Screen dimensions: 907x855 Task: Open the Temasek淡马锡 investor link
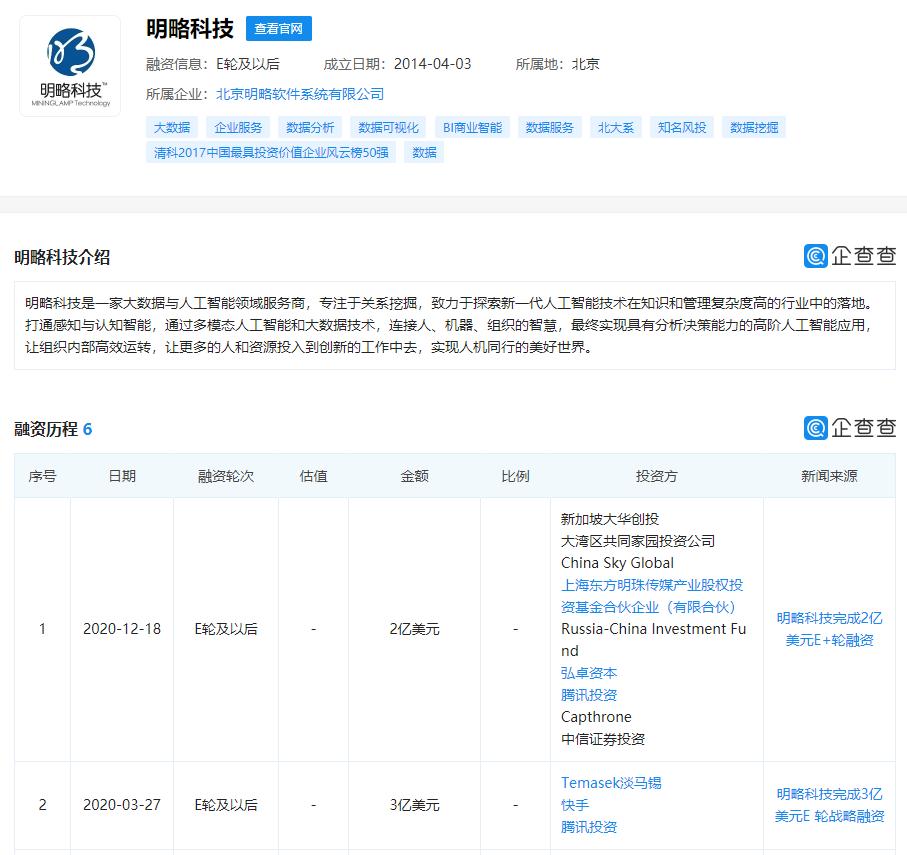pos(611,783)
